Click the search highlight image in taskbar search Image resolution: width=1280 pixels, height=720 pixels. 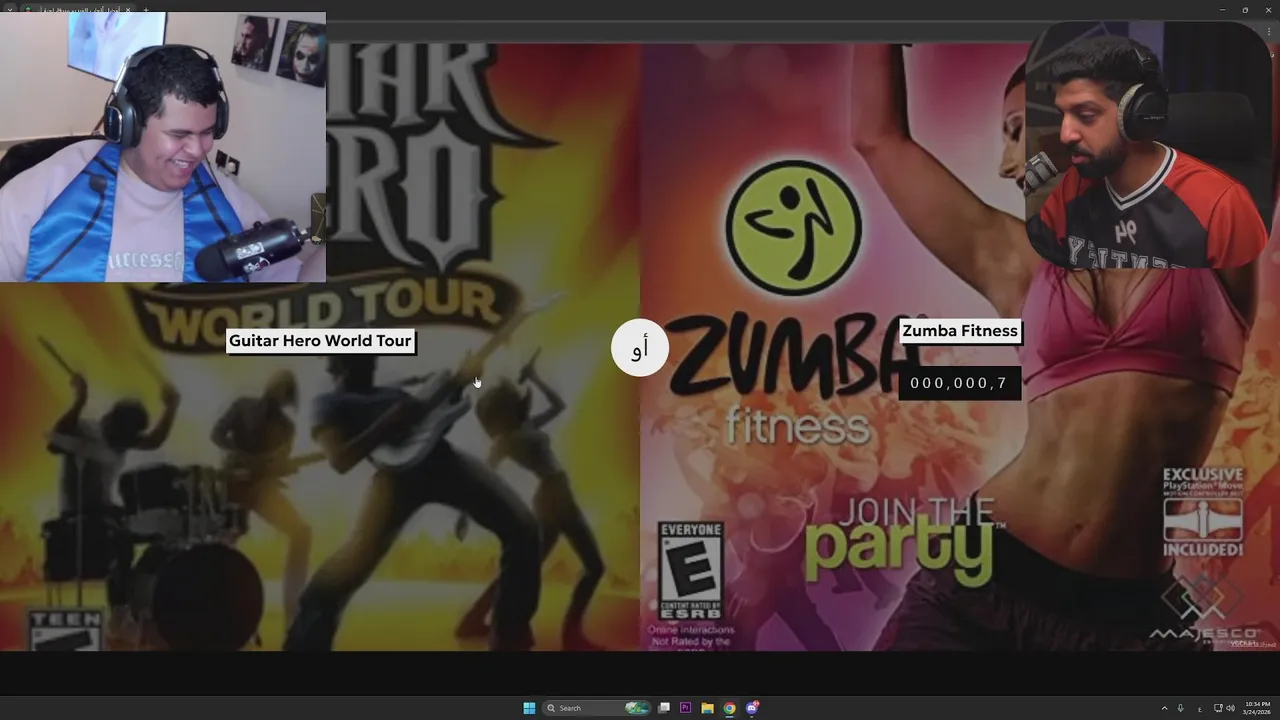tap(637, 708)
